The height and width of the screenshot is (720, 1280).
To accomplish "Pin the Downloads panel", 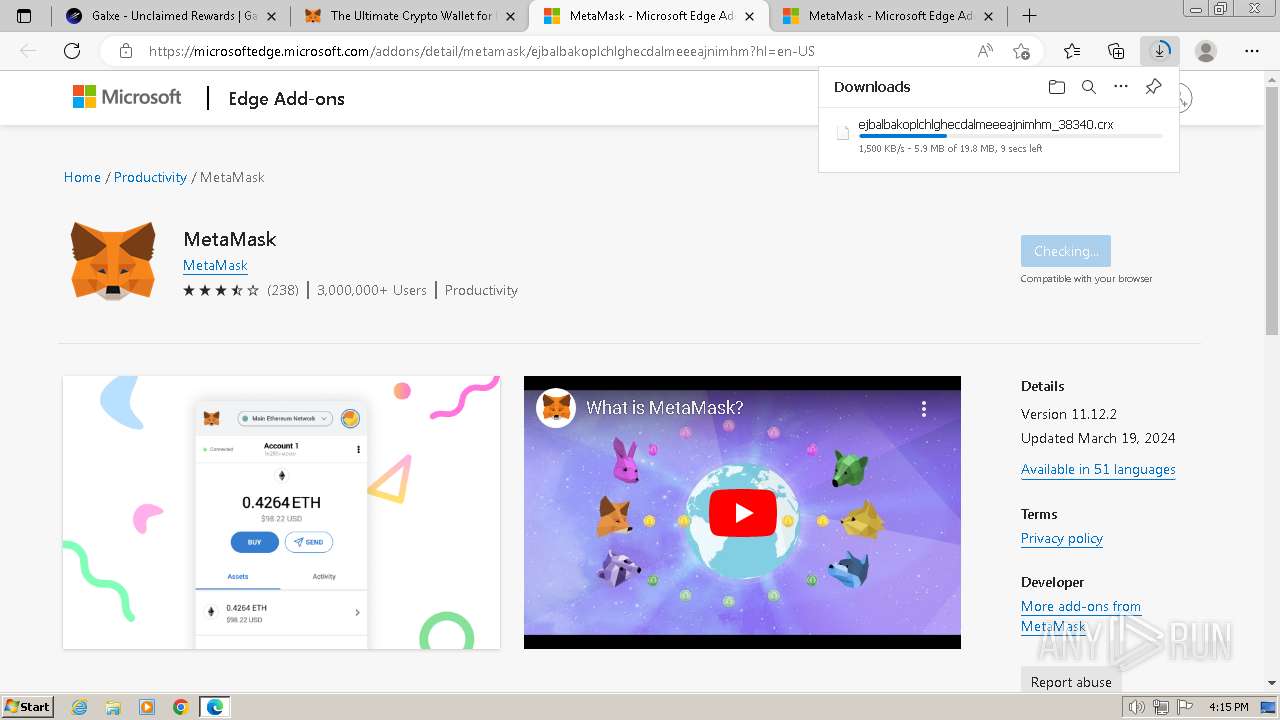I will (x=1153, y=87).
